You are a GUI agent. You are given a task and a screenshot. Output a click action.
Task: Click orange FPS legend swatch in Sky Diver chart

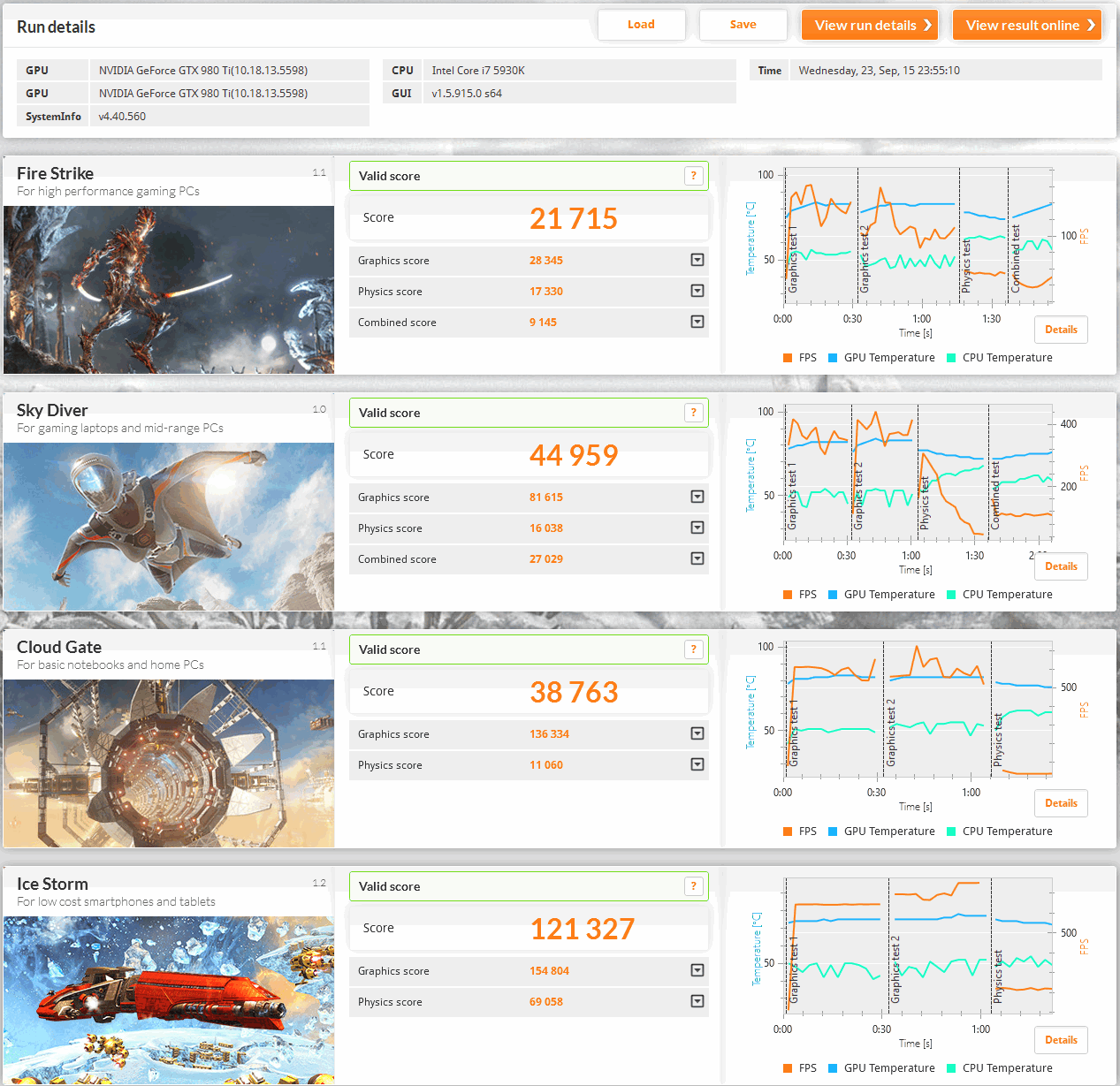(x=788, y=595)
